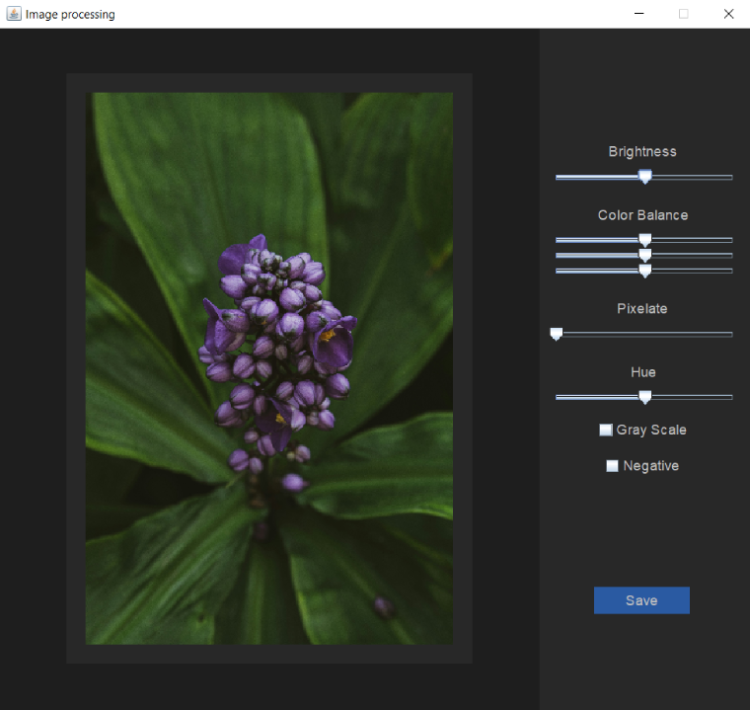Enable the Gray Scale checkbox
750x710 pixels.
[x=606, y=430]
